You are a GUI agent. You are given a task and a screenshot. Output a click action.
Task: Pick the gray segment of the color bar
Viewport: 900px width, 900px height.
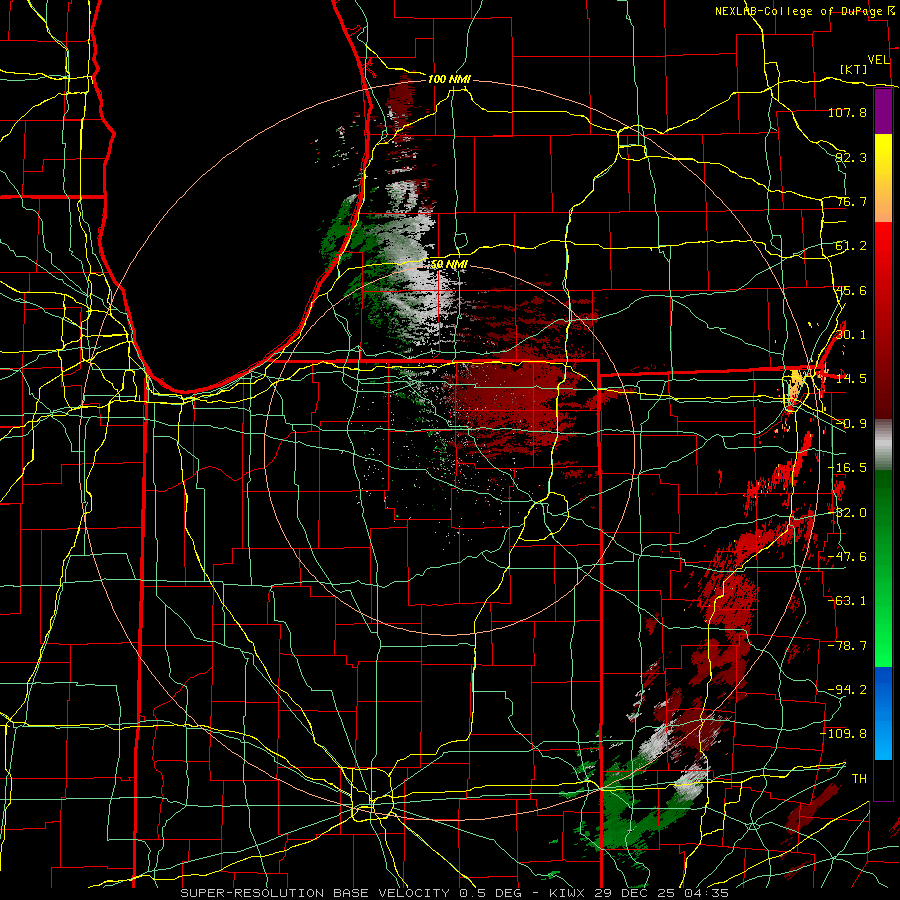tap(883, 445)
